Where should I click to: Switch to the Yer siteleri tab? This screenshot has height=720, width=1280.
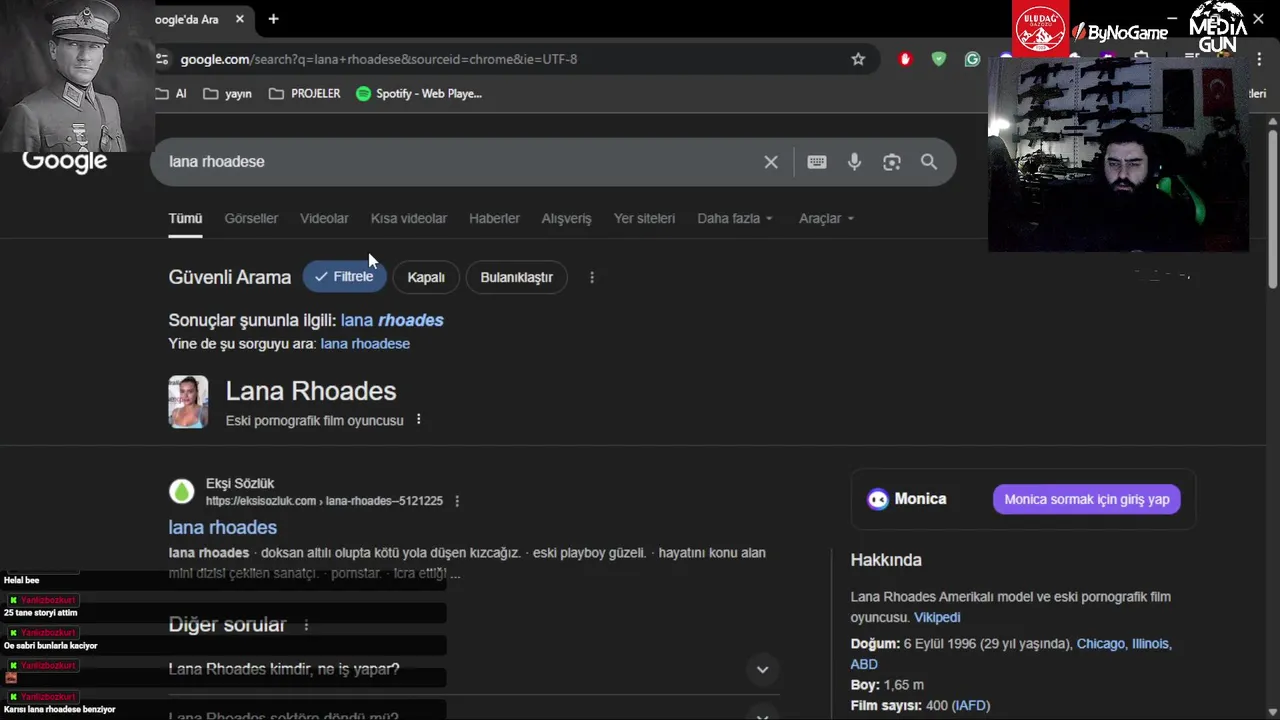[x=644, y=218]
